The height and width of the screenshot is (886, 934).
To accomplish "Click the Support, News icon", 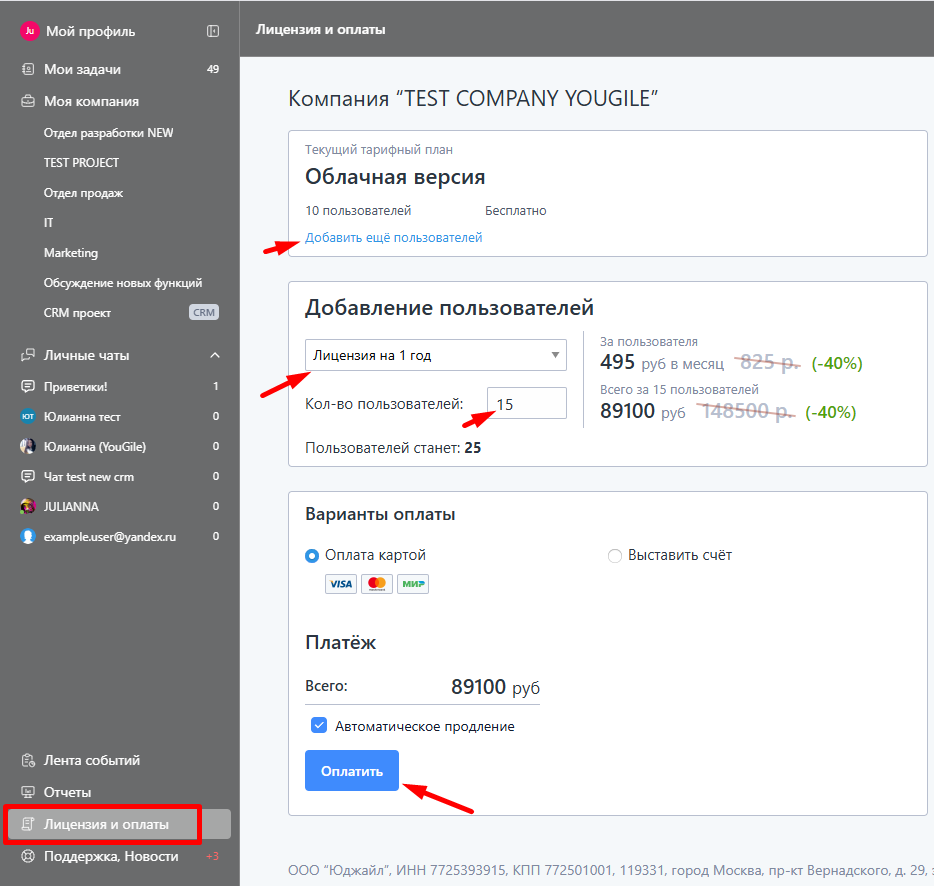I will tap(28, 856).
